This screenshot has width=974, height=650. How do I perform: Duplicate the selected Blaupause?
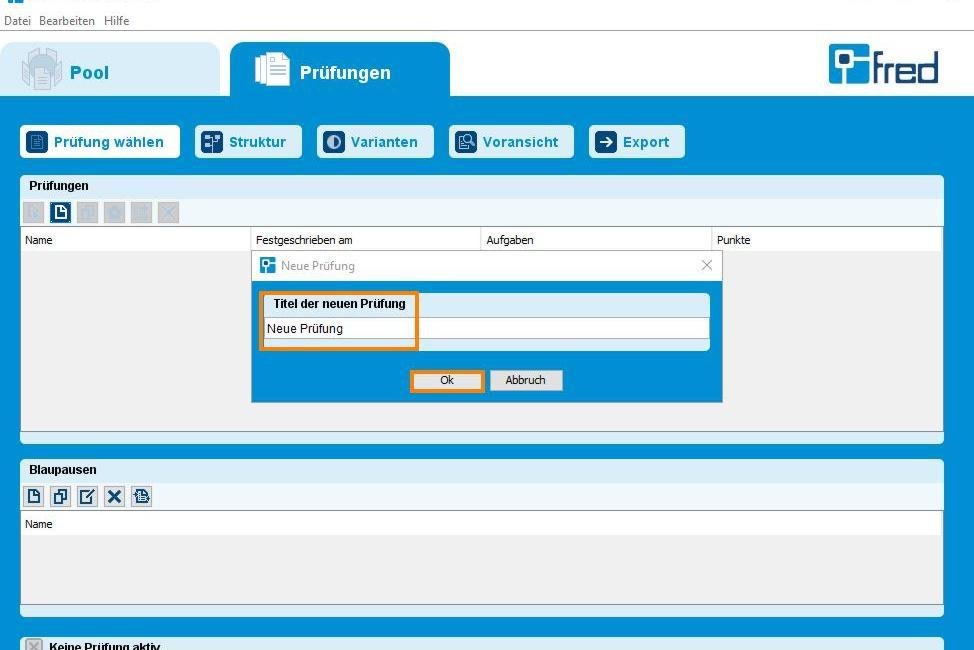(60, 496)
